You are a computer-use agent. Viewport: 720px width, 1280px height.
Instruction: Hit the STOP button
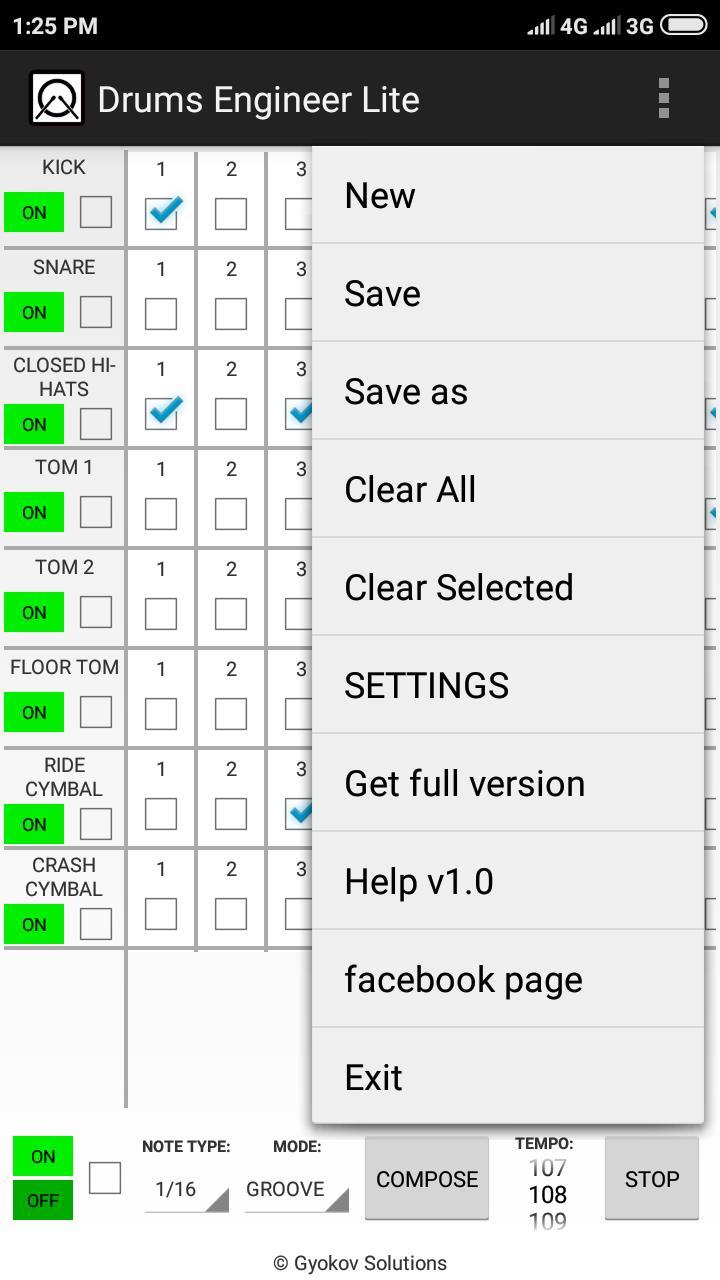(x=651, y=1178)
